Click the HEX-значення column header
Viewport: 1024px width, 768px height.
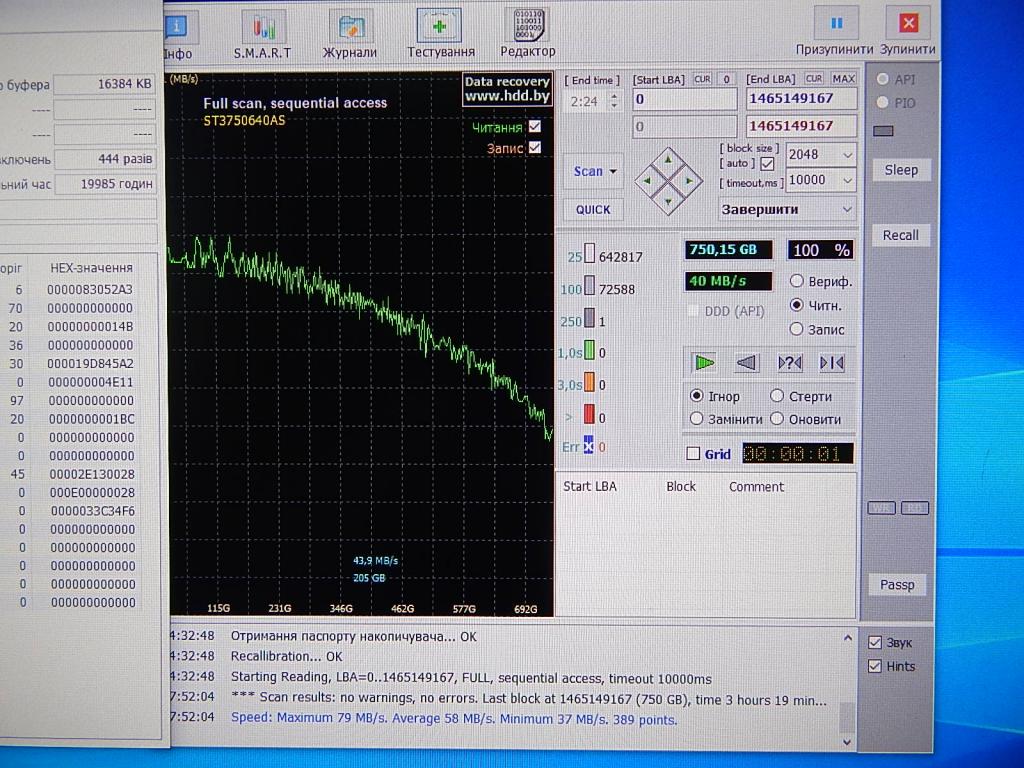[x=91, y=268]
